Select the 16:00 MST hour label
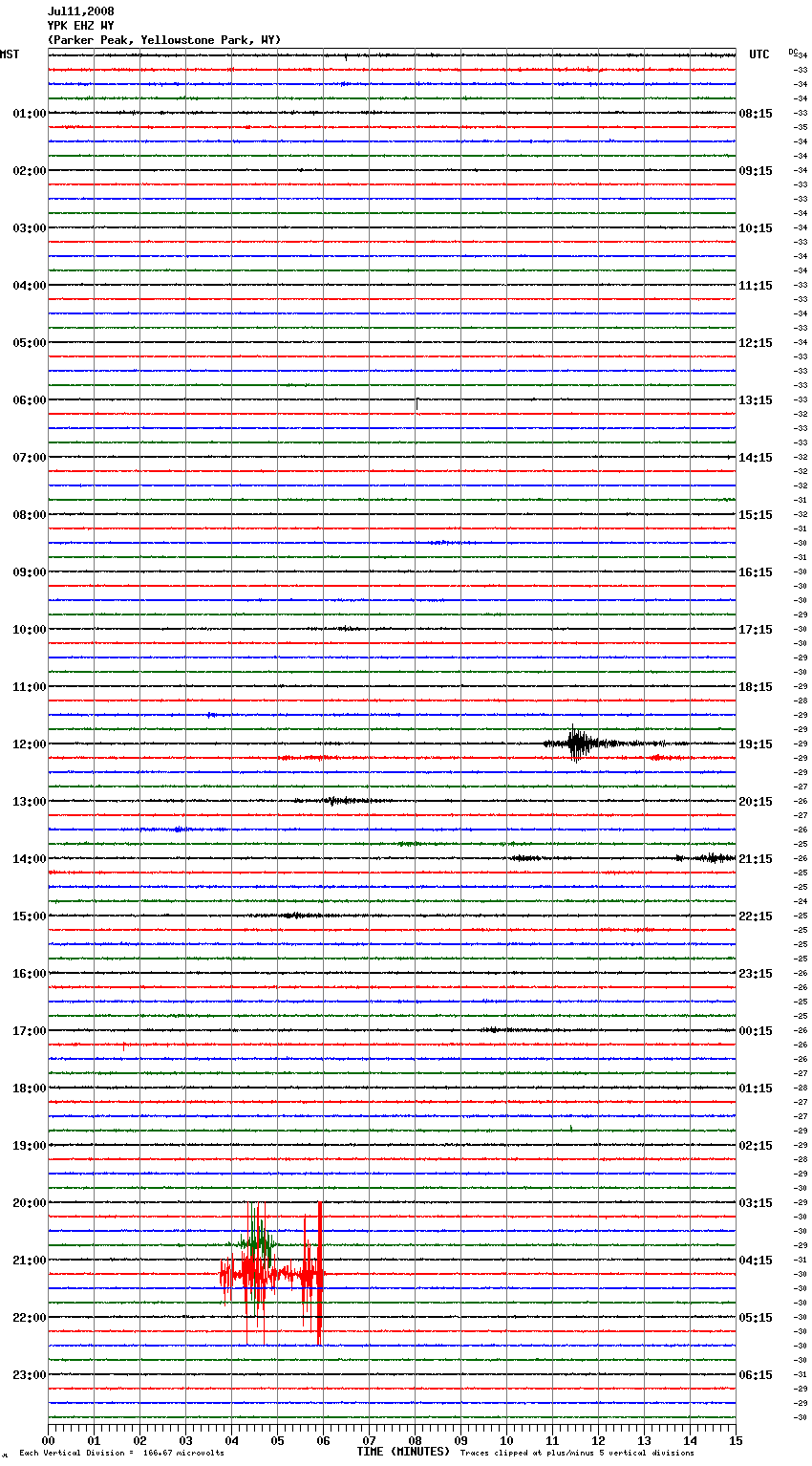812x1466 pixels. [x=30, y=974]
